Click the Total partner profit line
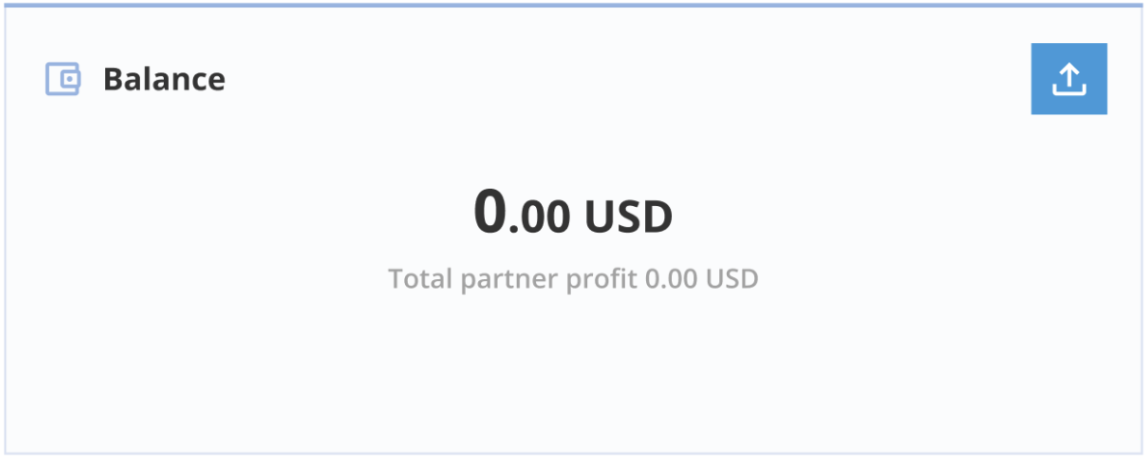 [573, 279]
